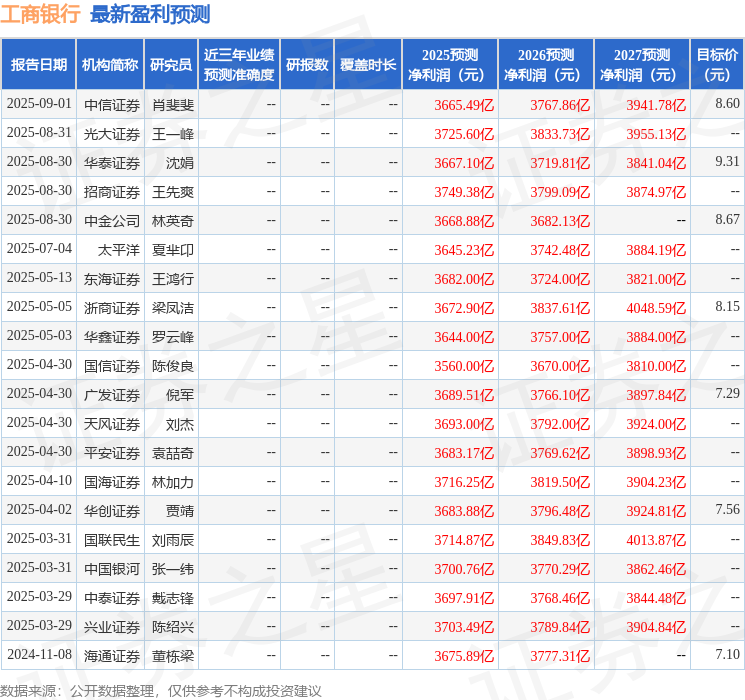Click the 中国银河 institution cell
745x700 pixels.
112,569
